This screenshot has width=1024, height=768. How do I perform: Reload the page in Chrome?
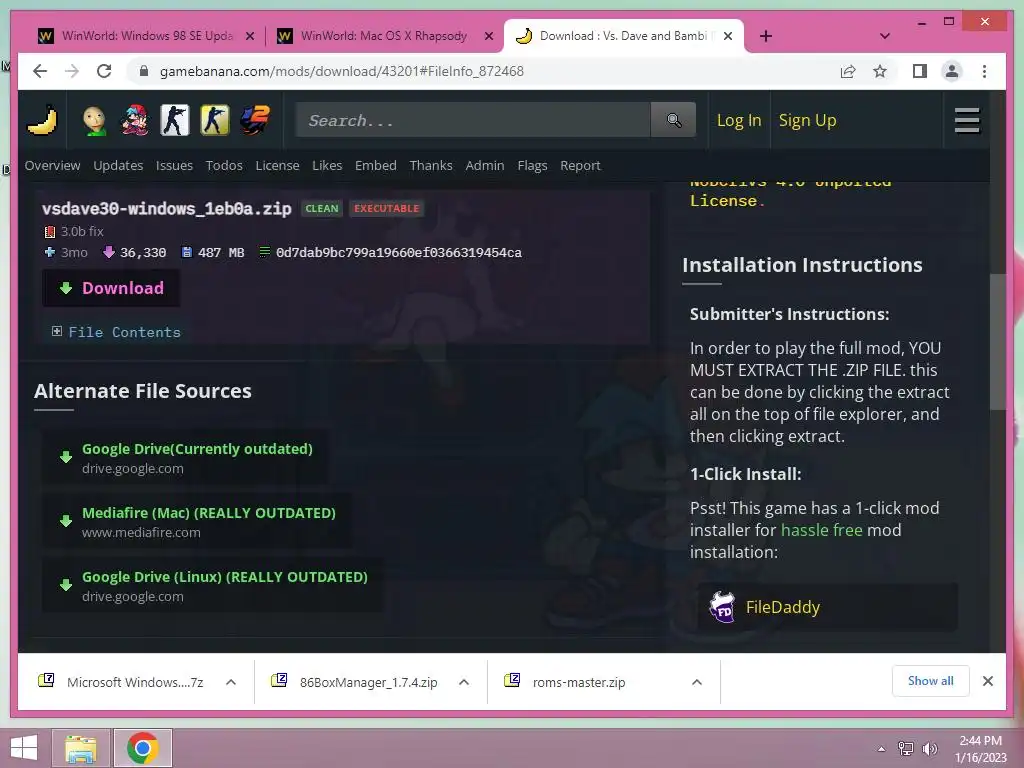click(x=104, y=71)
